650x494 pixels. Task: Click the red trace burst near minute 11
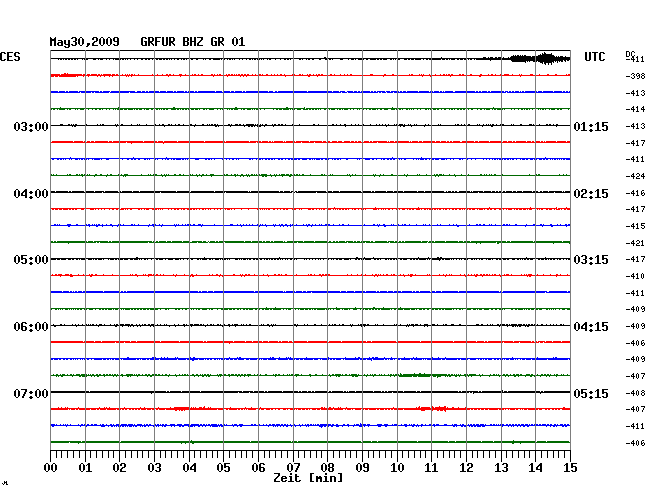point(433,409)
